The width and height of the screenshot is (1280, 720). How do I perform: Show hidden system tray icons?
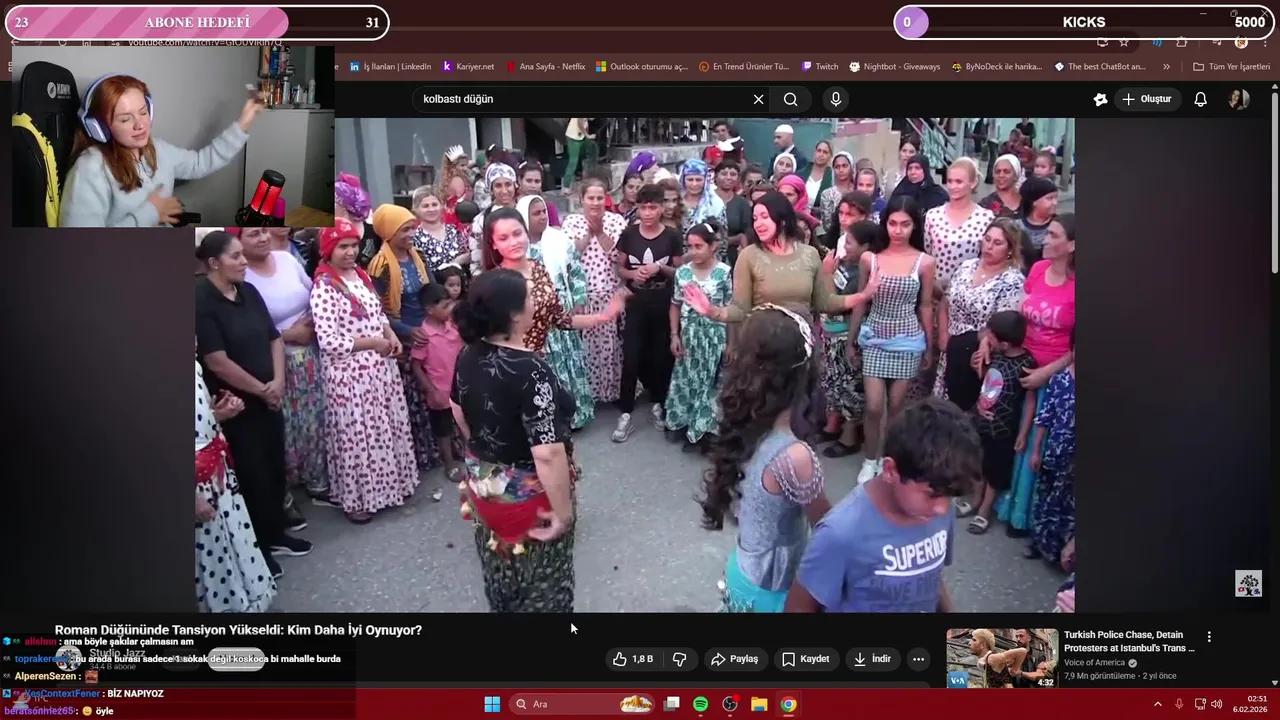tap(1158, 704)
